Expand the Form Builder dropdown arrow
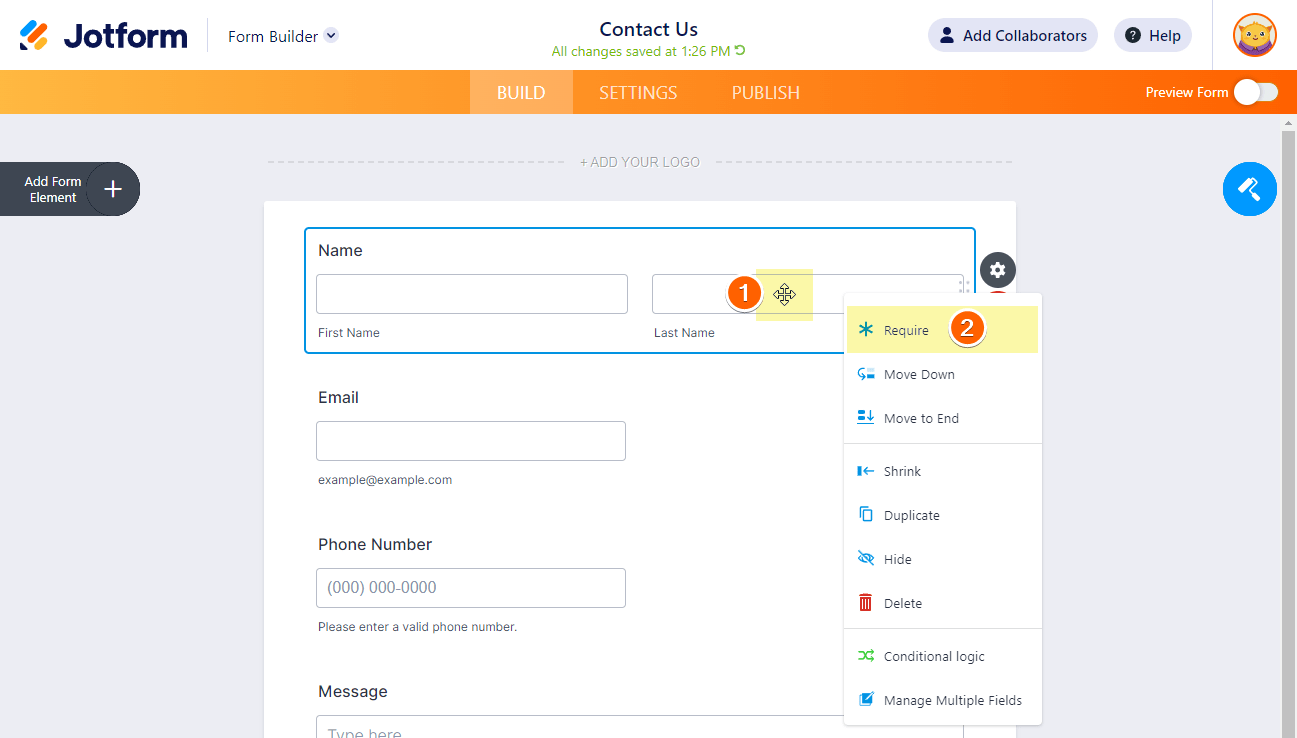Screen dimensions: 1297x738 pos(331,36)
